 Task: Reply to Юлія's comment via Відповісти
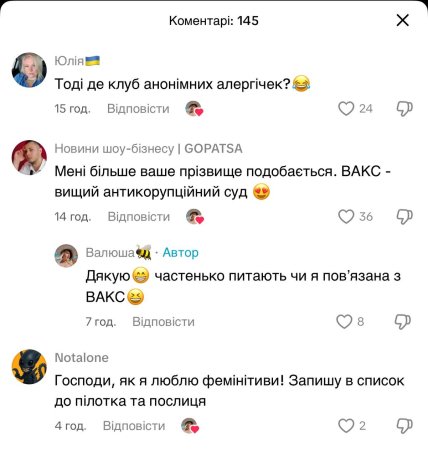138,109
